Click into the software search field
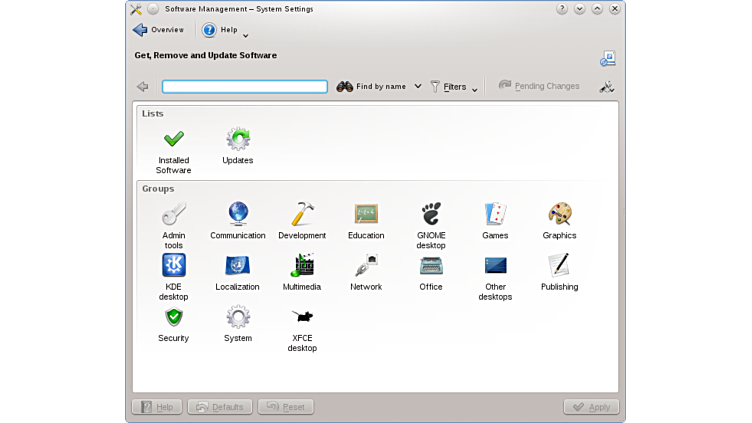The width and height of the screenshot is (752, 423). point(245,87)
